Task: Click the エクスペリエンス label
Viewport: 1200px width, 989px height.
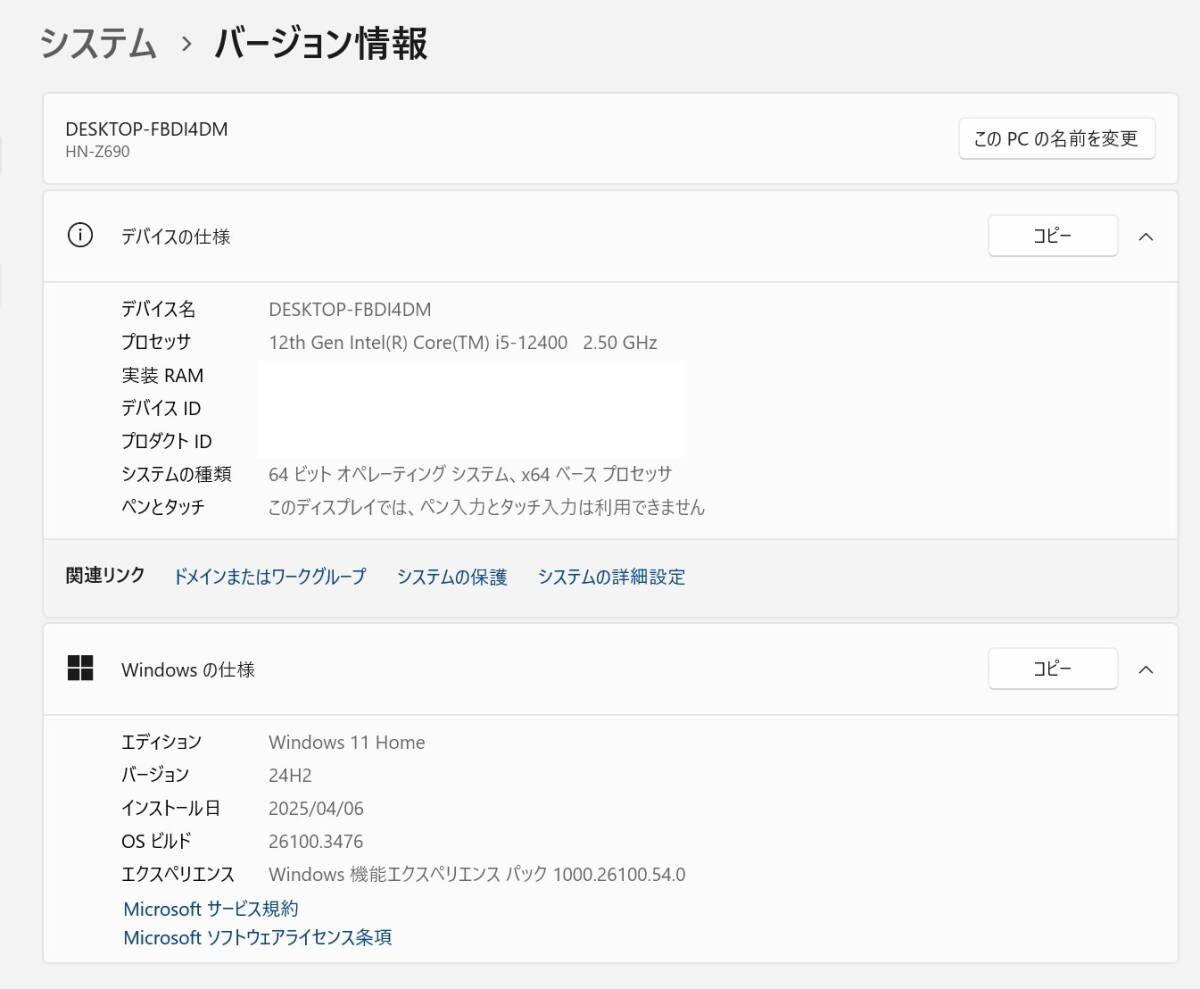Action: [x=178, y=874]
